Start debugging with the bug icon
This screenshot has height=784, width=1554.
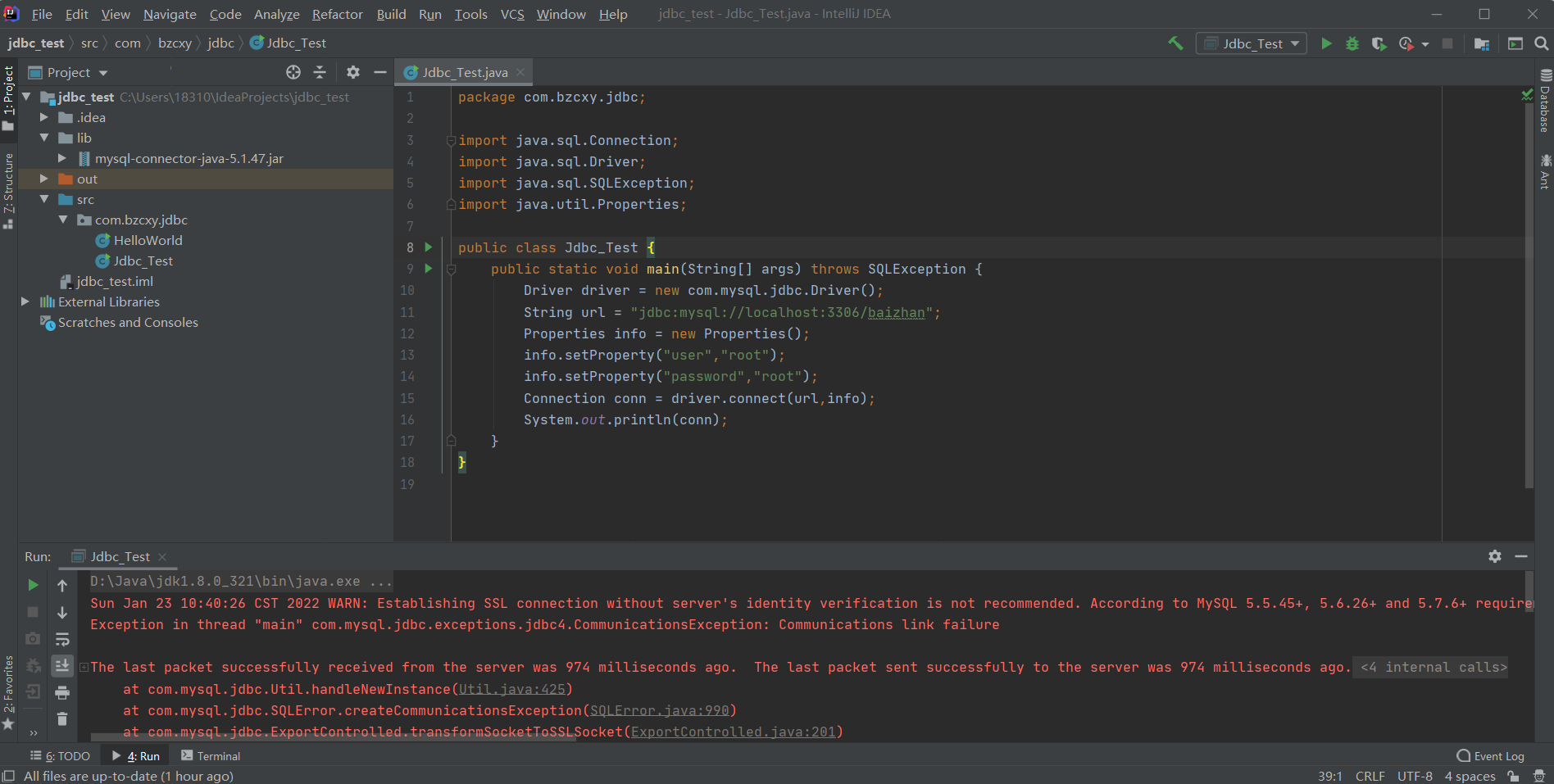(1352, 43)
